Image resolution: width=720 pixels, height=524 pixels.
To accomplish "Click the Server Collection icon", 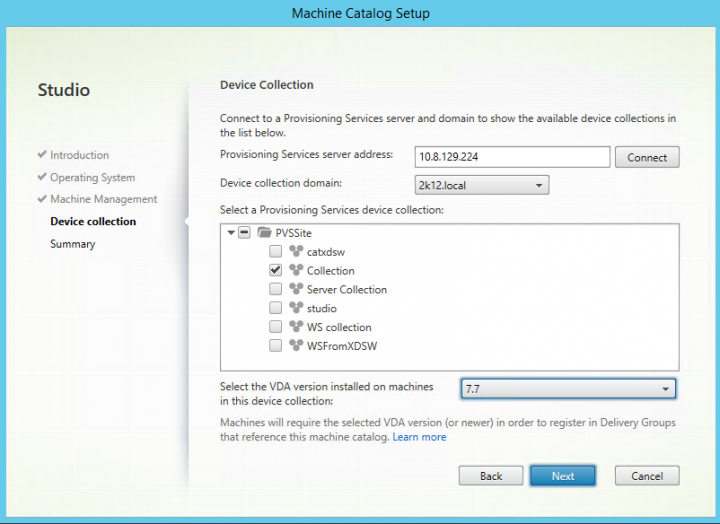I will 295,290.
